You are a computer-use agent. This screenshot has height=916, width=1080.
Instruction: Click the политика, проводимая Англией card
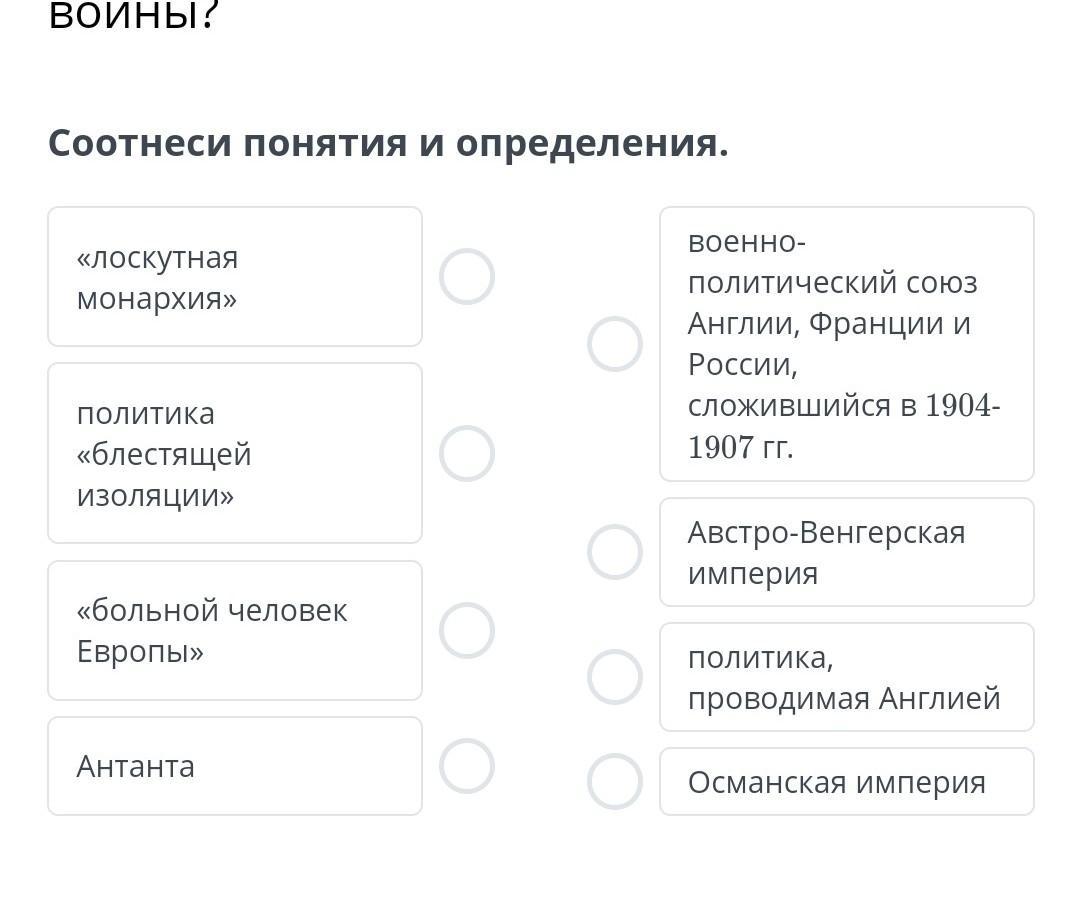click(x=846, y=677)
